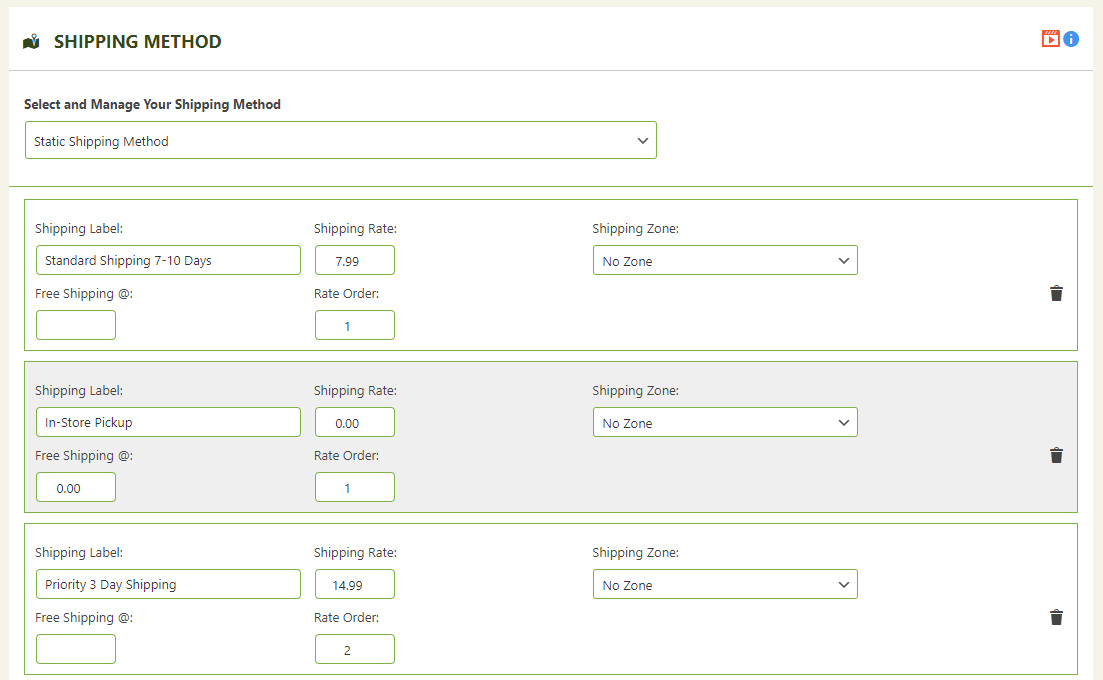Click Free Shipping field for In-Store Pickup
Image resolution: width=1103 pixels, height=680 pixels.
(x=76, y=487)
